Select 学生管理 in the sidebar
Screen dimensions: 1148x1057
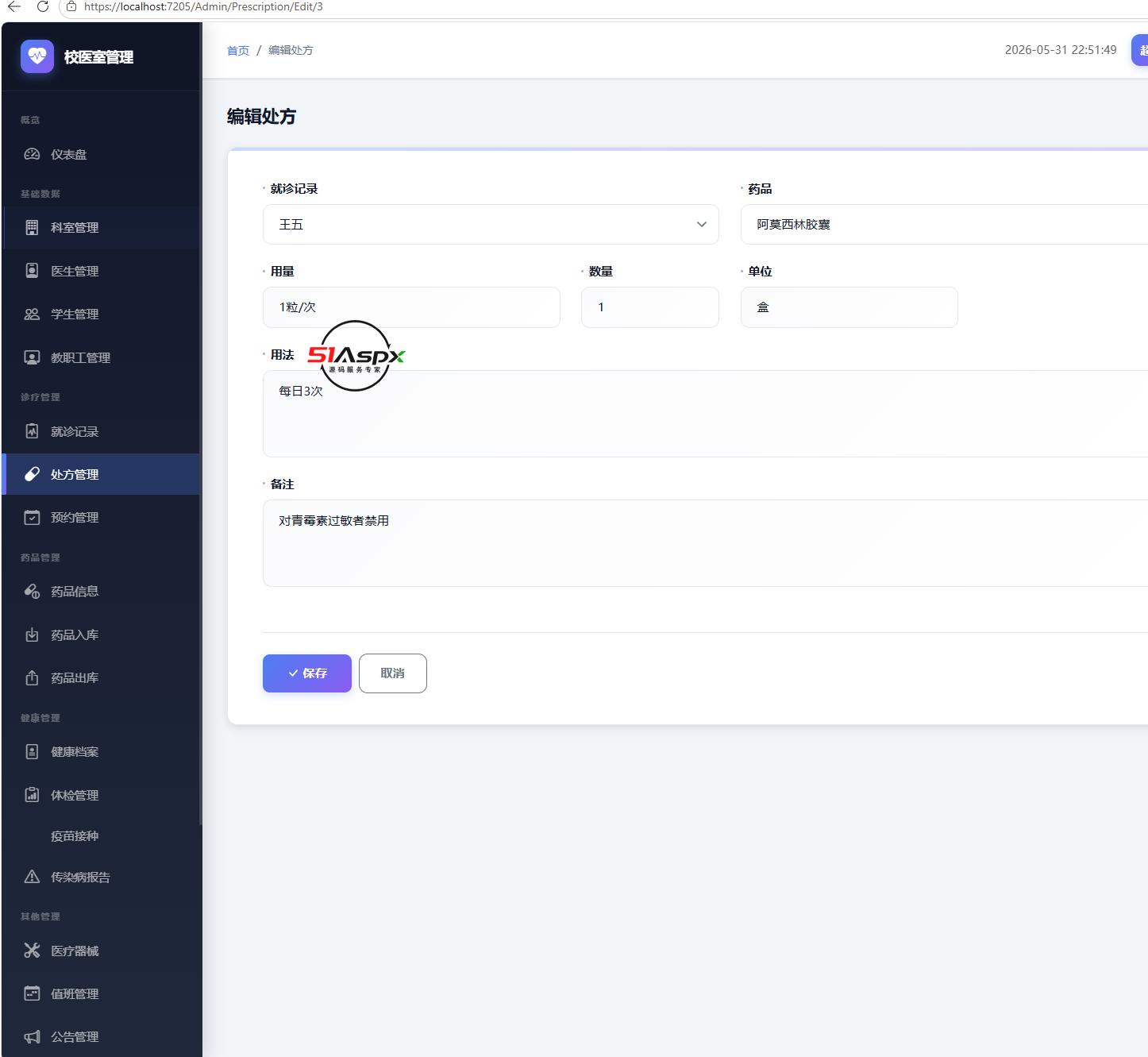(x=102, y=314)
